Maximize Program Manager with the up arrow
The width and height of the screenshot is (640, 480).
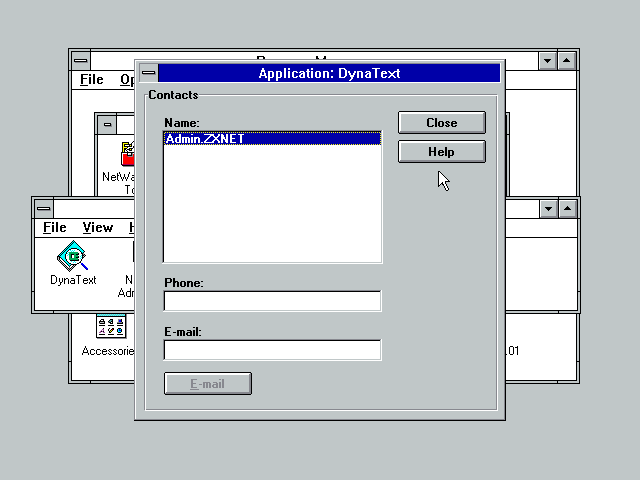click(567, 61)
